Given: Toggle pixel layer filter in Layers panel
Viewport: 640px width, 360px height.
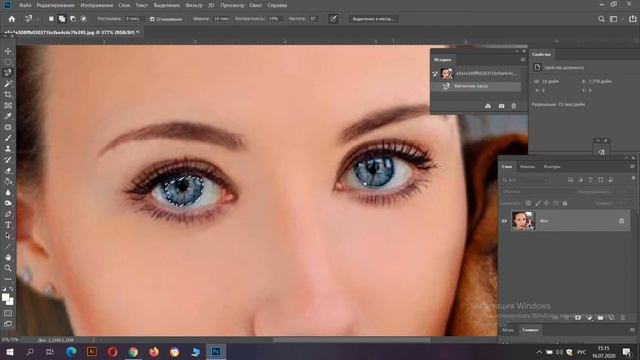Looking at the screenshot, I should tap(570, 180).
